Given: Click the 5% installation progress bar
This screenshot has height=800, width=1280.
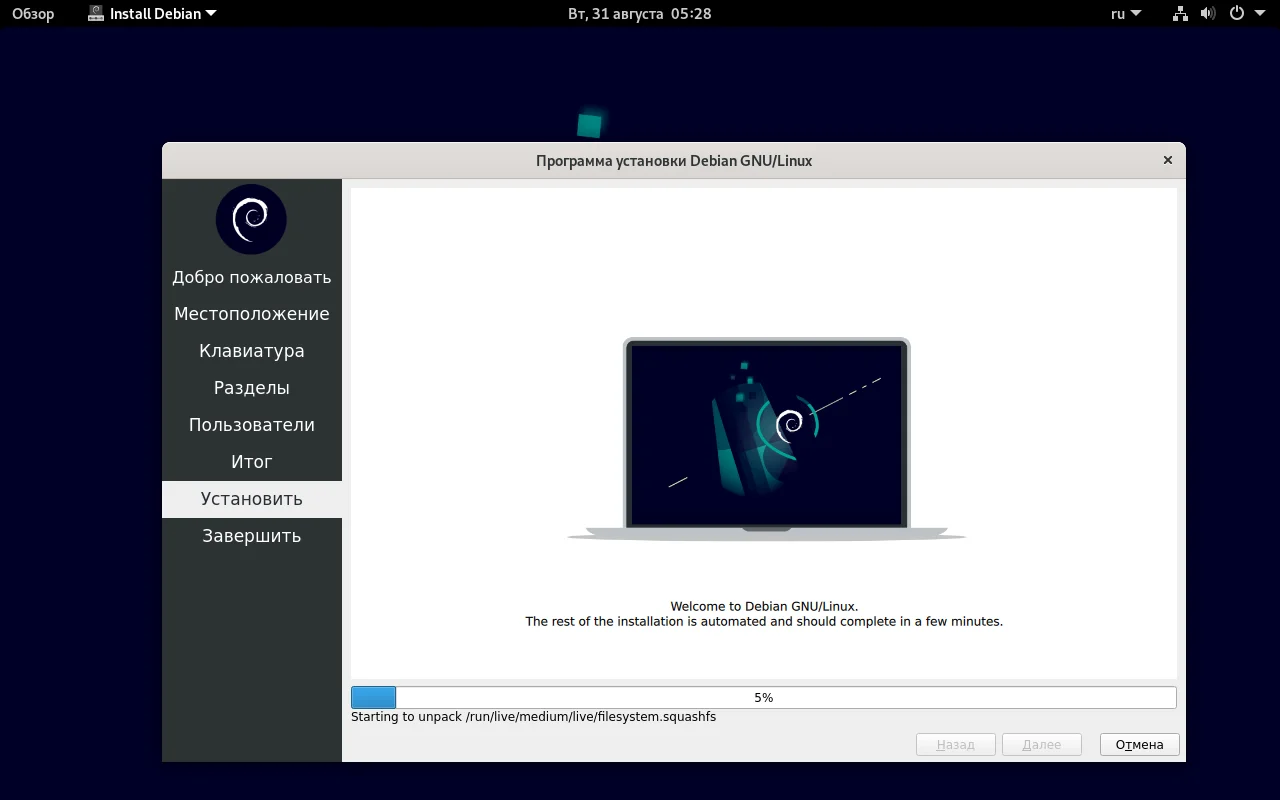Looking at the screenshot, I should (x=764, y=697).
